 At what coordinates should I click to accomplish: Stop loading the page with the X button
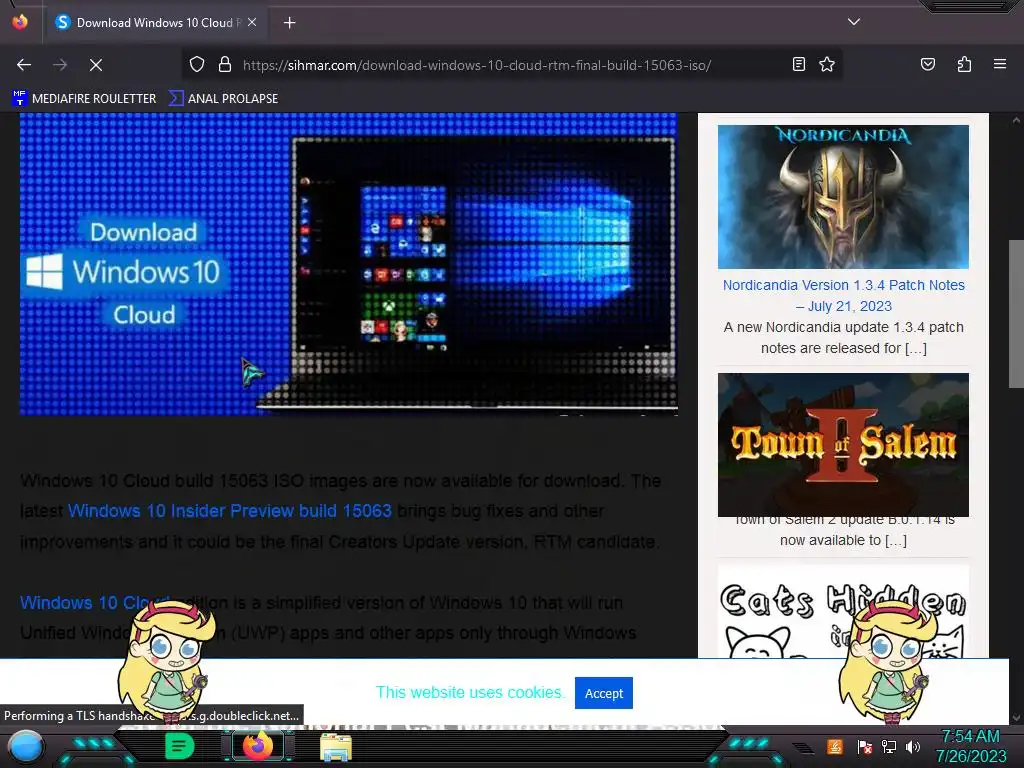(95, 65)
